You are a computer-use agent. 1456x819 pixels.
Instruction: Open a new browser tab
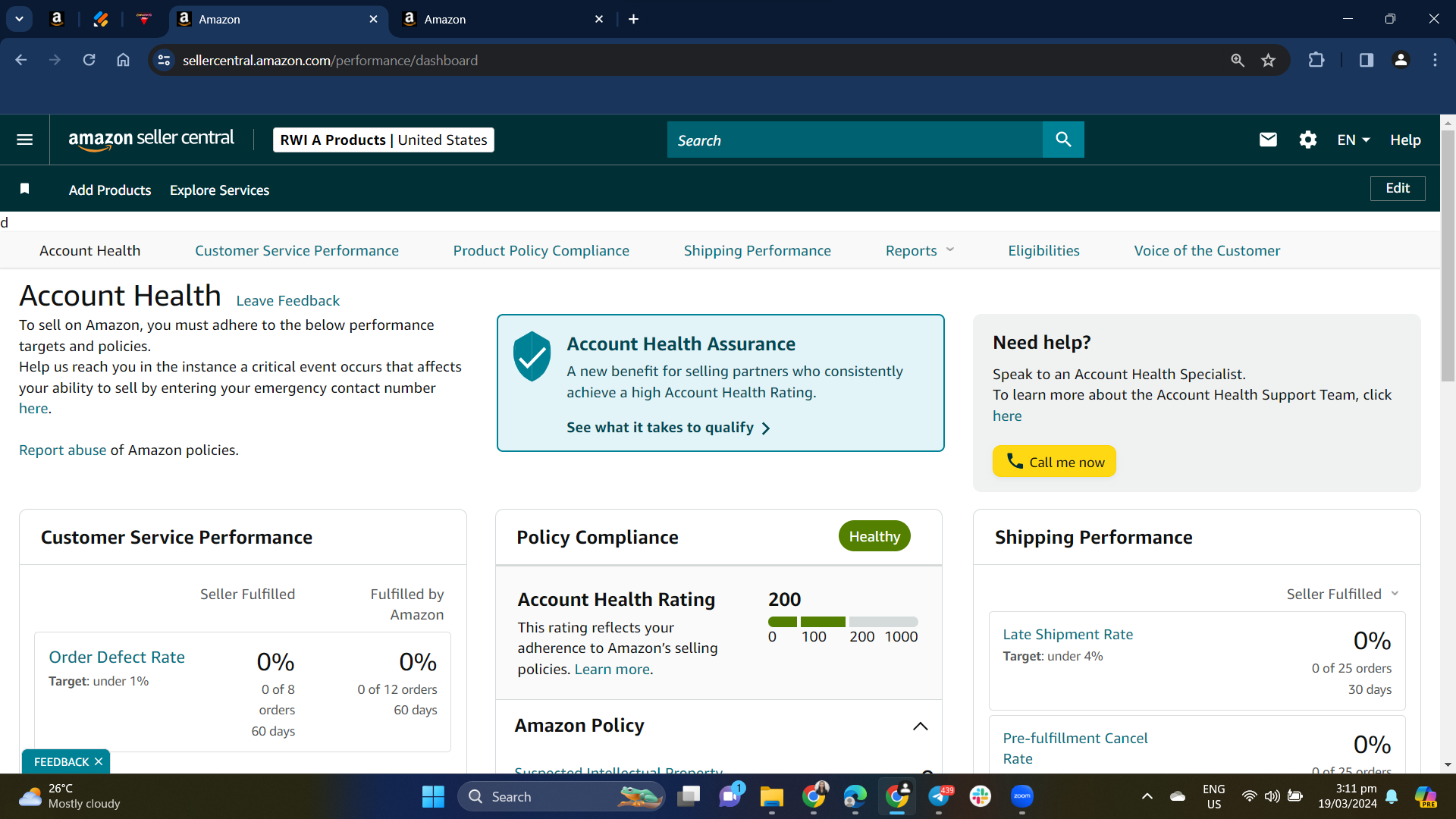pos(634,19)
